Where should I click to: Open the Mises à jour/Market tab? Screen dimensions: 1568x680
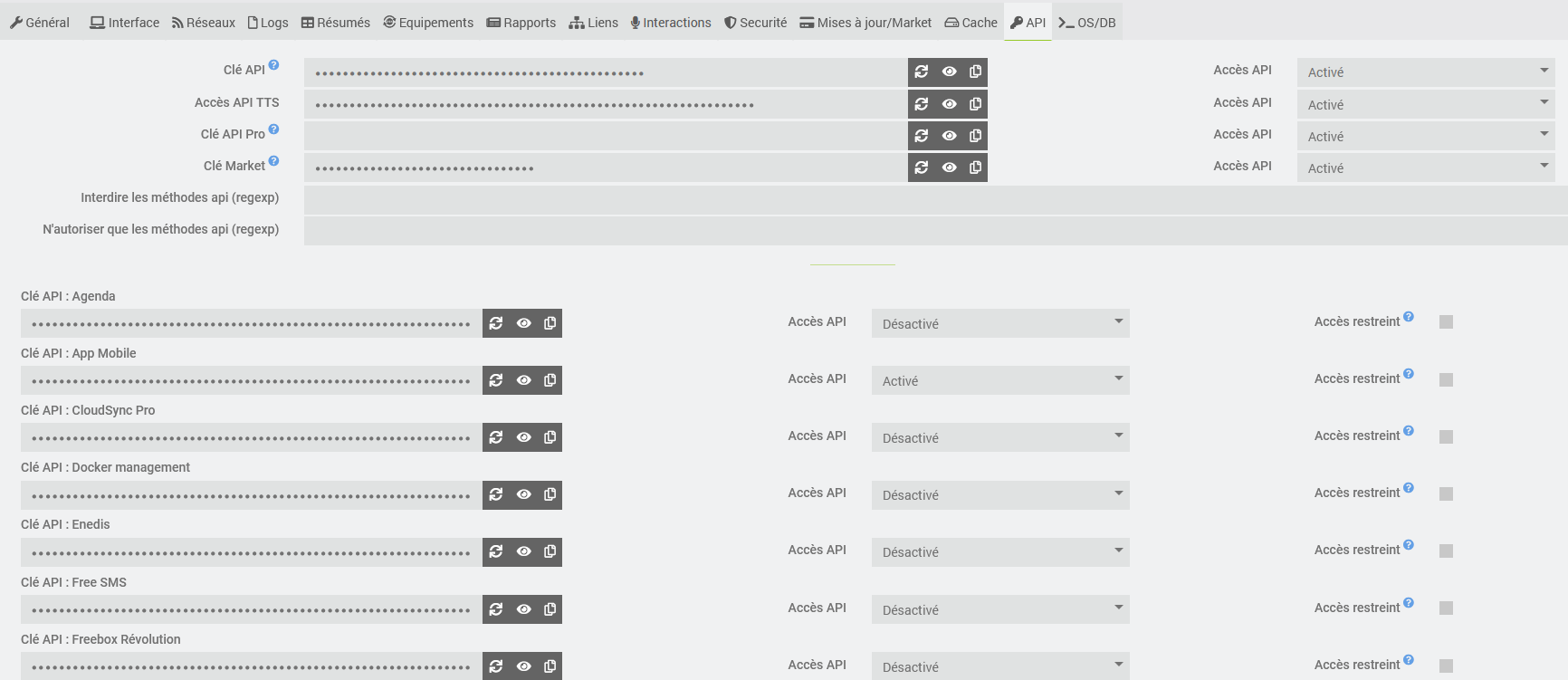click(865, 23)
